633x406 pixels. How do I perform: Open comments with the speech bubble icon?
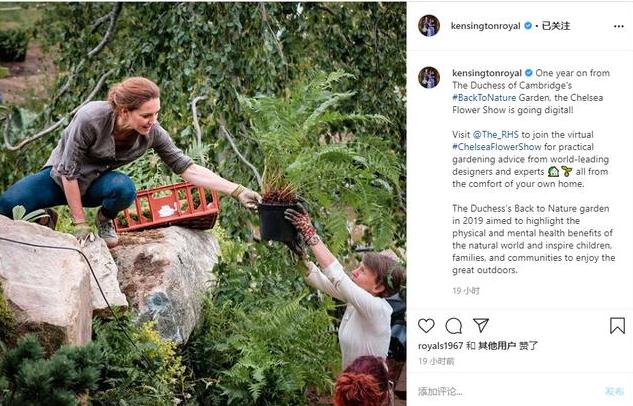click(453, 326)
